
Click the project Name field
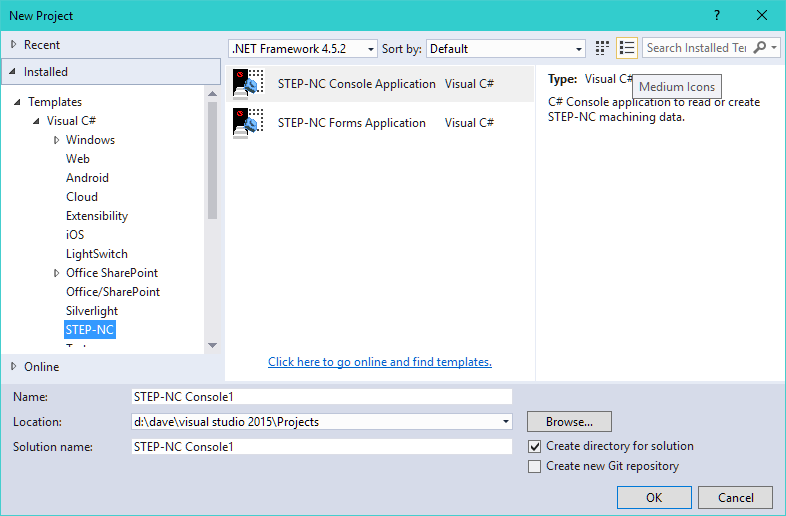(x=322, y=397)
